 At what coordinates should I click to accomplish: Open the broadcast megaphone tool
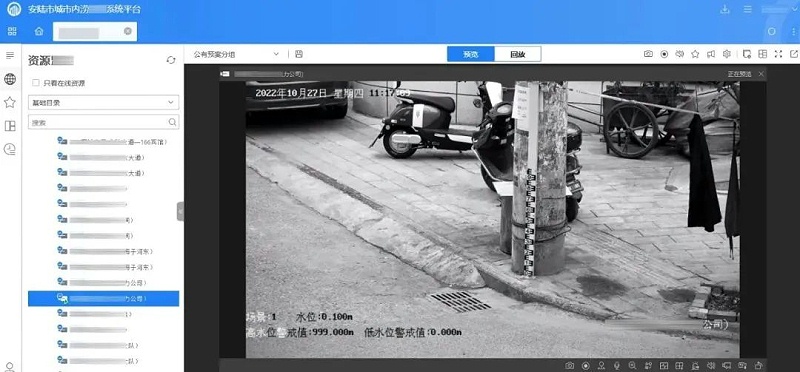(x=711, y=54)
